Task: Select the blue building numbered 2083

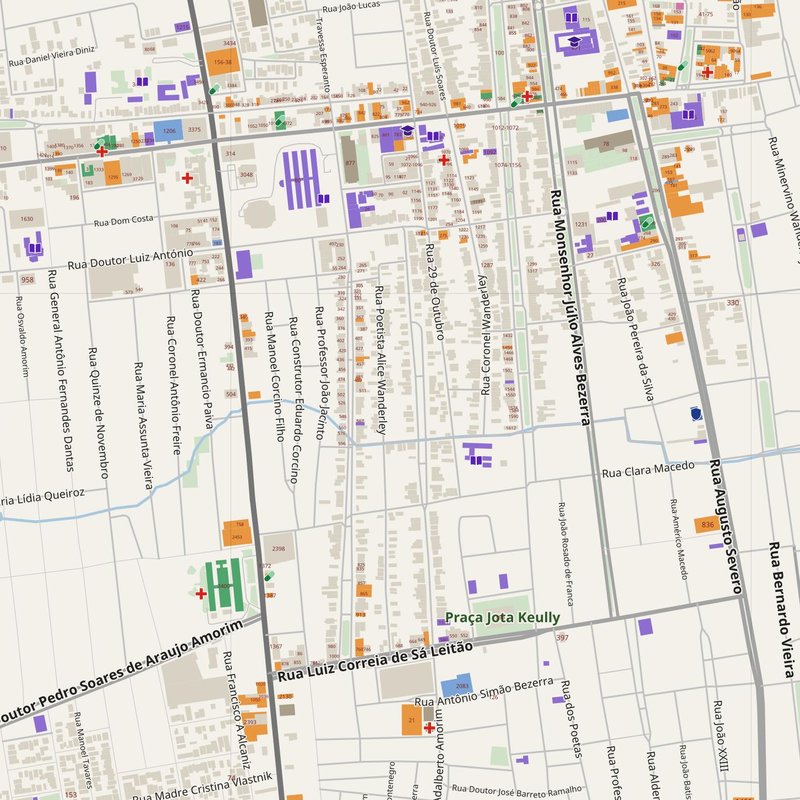Action: click(457, 686)
